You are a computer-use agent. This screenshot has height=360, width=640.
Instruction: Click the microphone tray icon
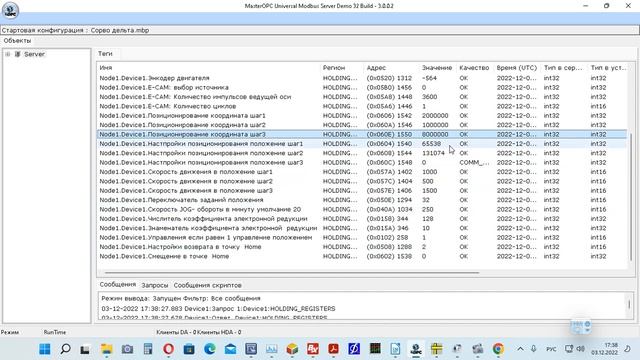click(533, 349)
